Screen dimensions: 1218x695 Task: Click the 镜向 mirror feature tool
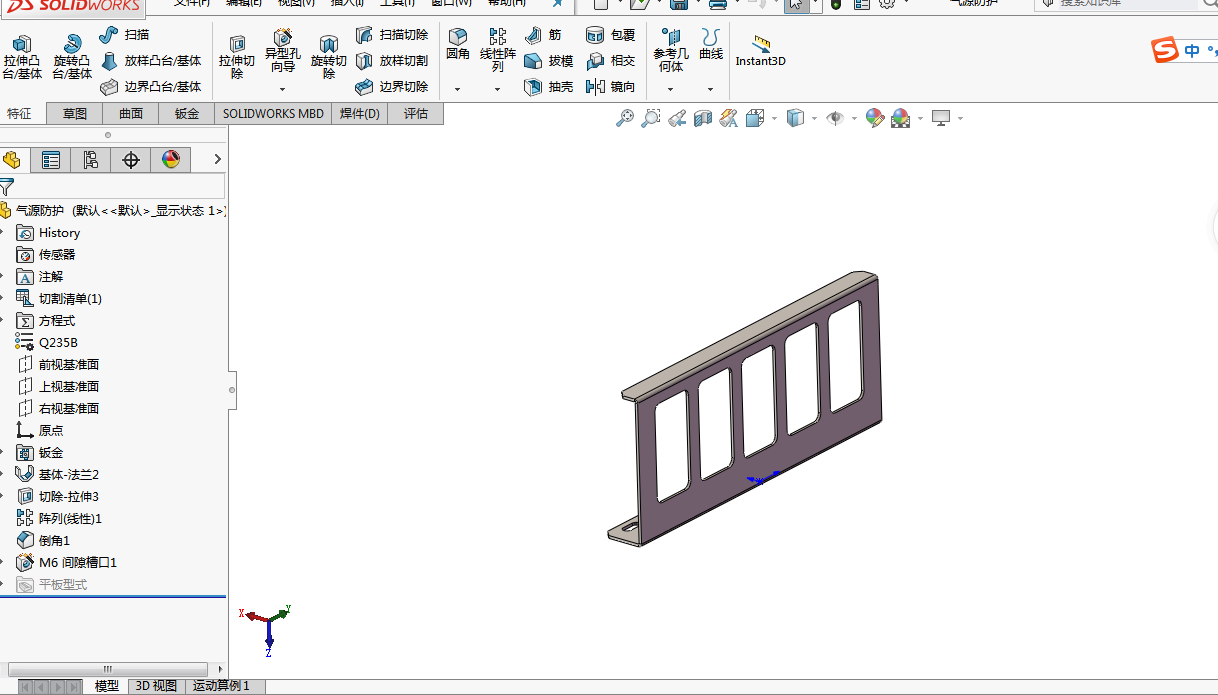pos(611,87)
